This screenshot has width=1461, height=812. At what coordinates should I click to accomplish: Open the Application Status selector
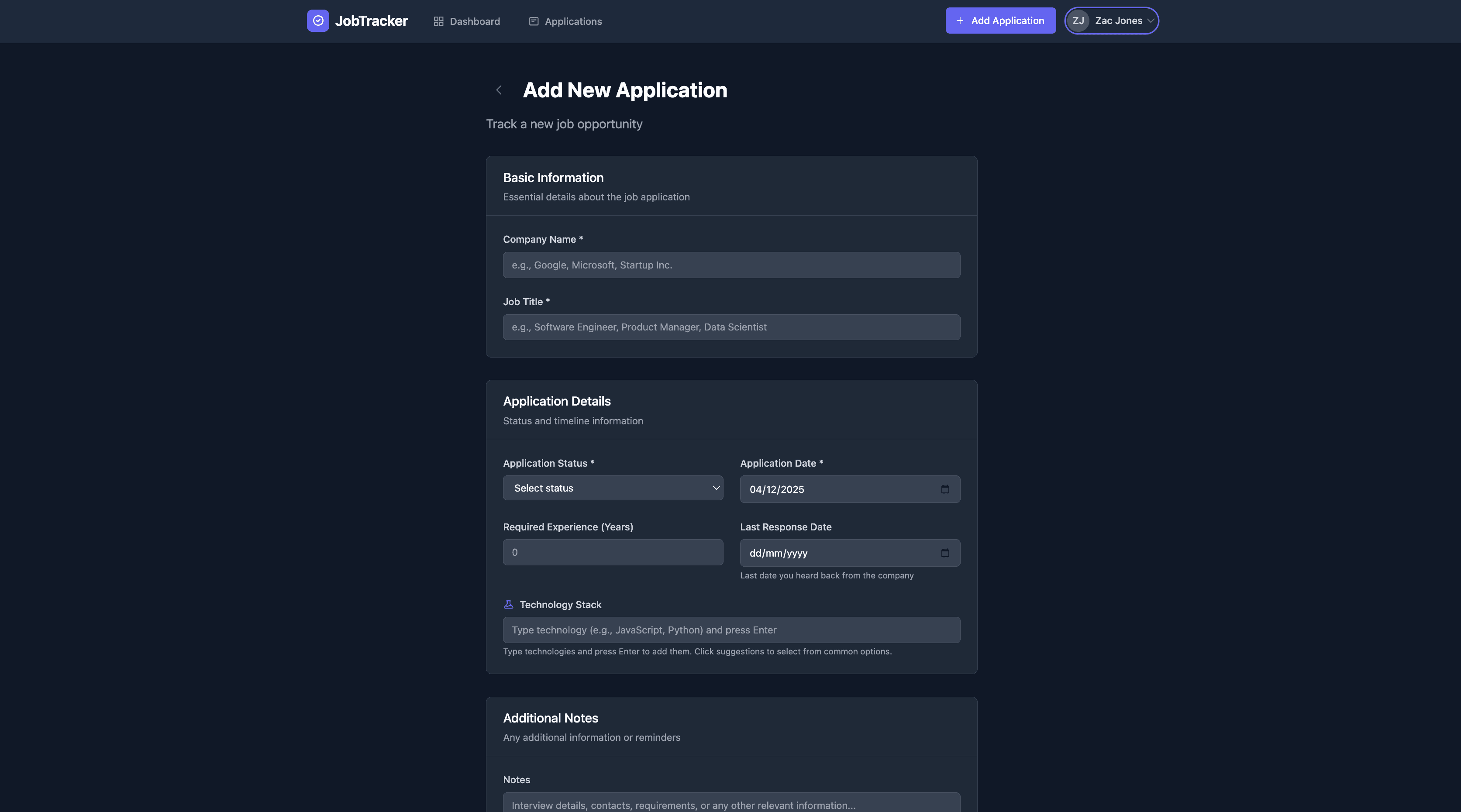click(x=613, y=488)
